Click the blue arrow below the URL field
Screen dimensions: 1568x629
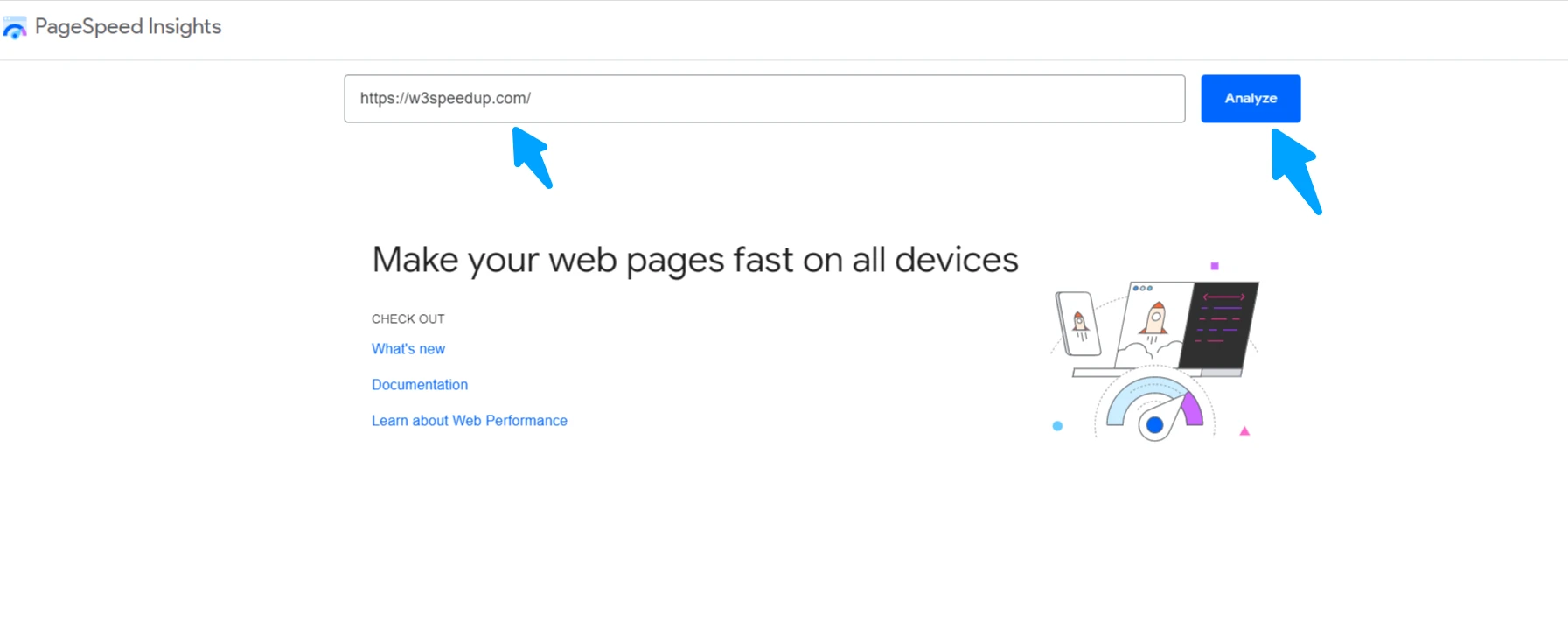[x=532, y=157]
